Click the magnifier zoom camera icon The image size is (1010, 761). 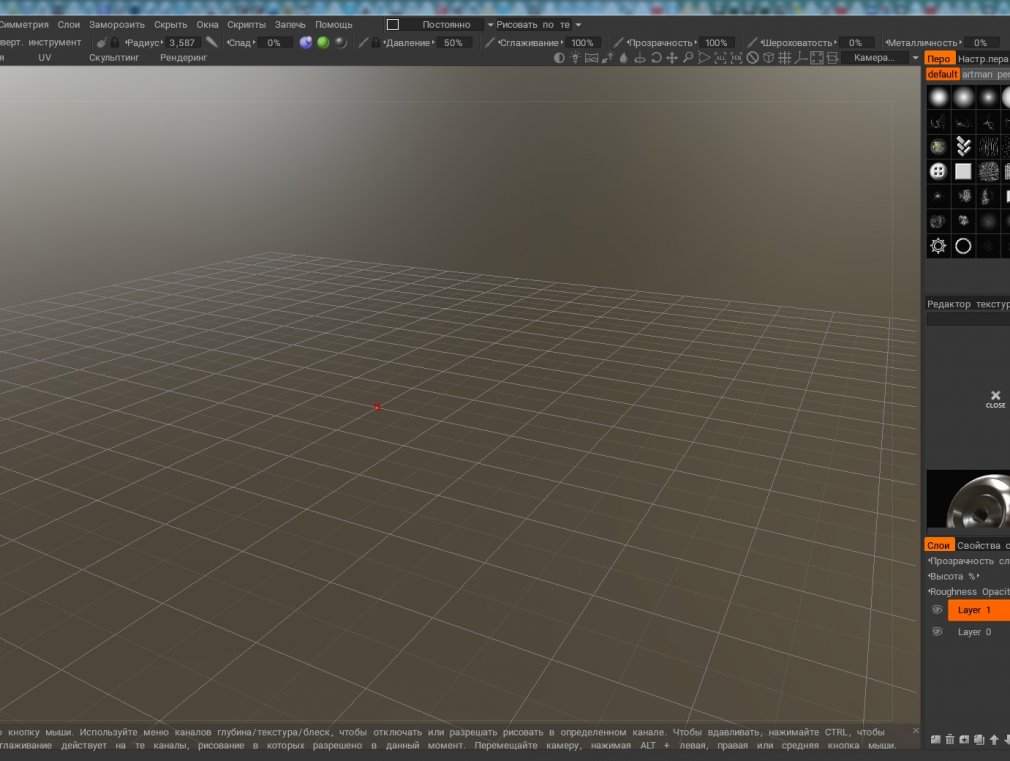[x=688, y=58]
